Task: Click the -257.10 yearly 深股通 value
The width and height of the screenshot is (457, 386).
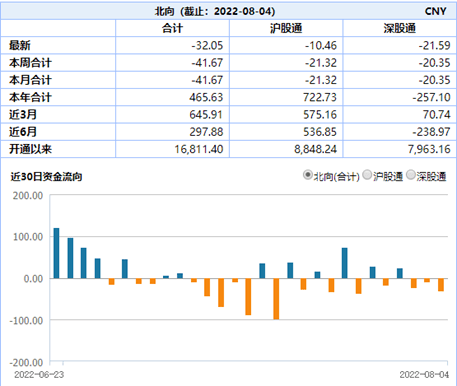Action: click(x=431, y=97)
